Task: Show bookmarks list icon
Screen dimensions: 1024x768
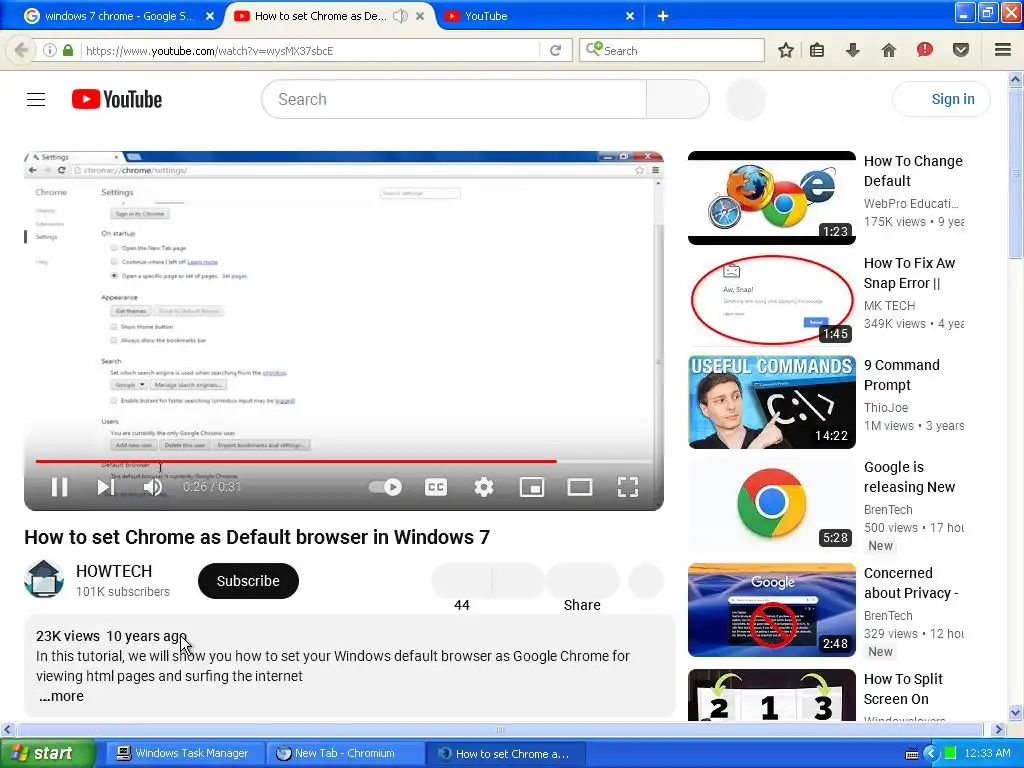Action: pos(817,50)
